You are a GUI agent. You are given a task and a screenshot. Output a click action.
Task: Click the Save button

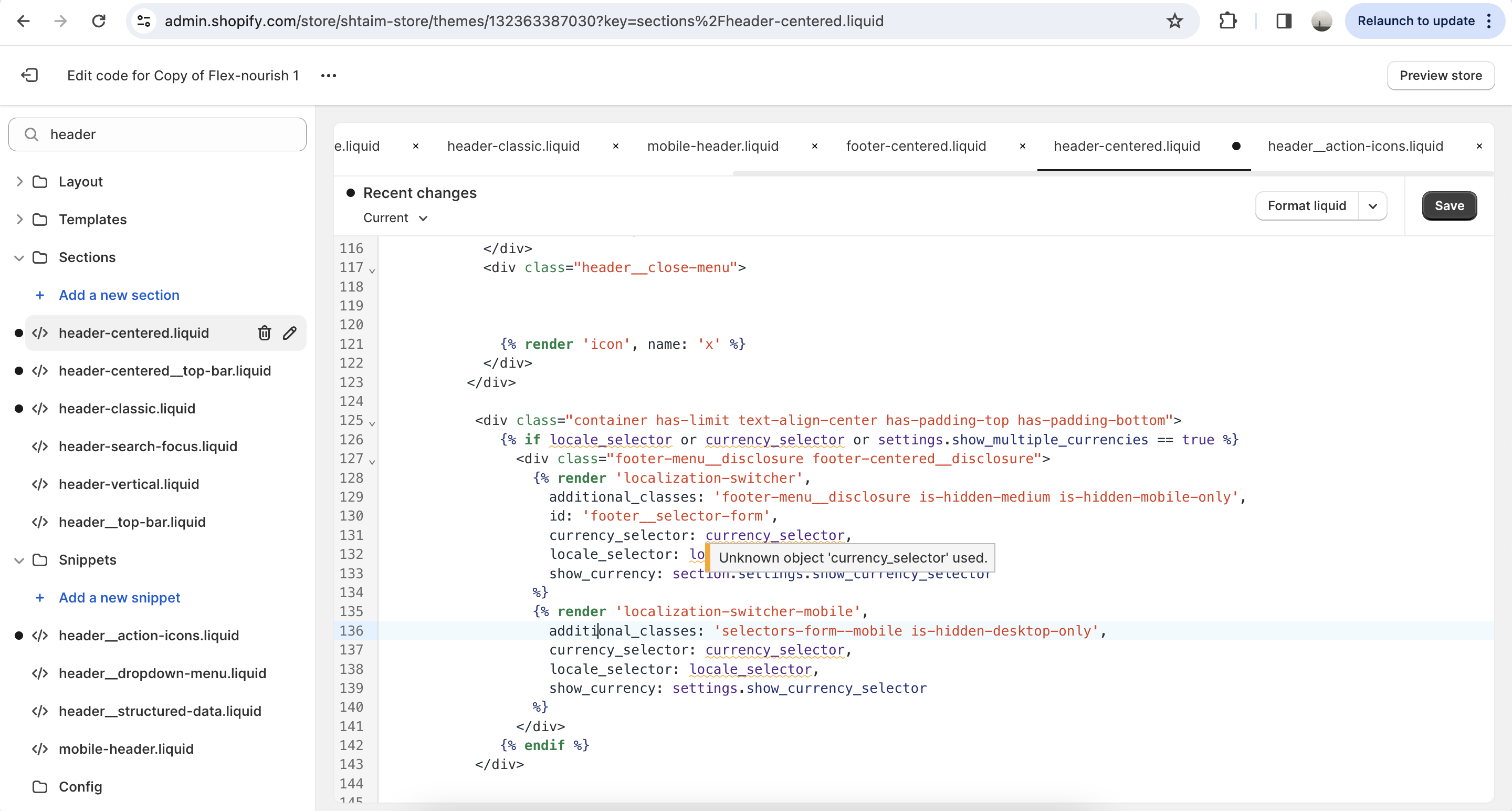click(1448, 206)
